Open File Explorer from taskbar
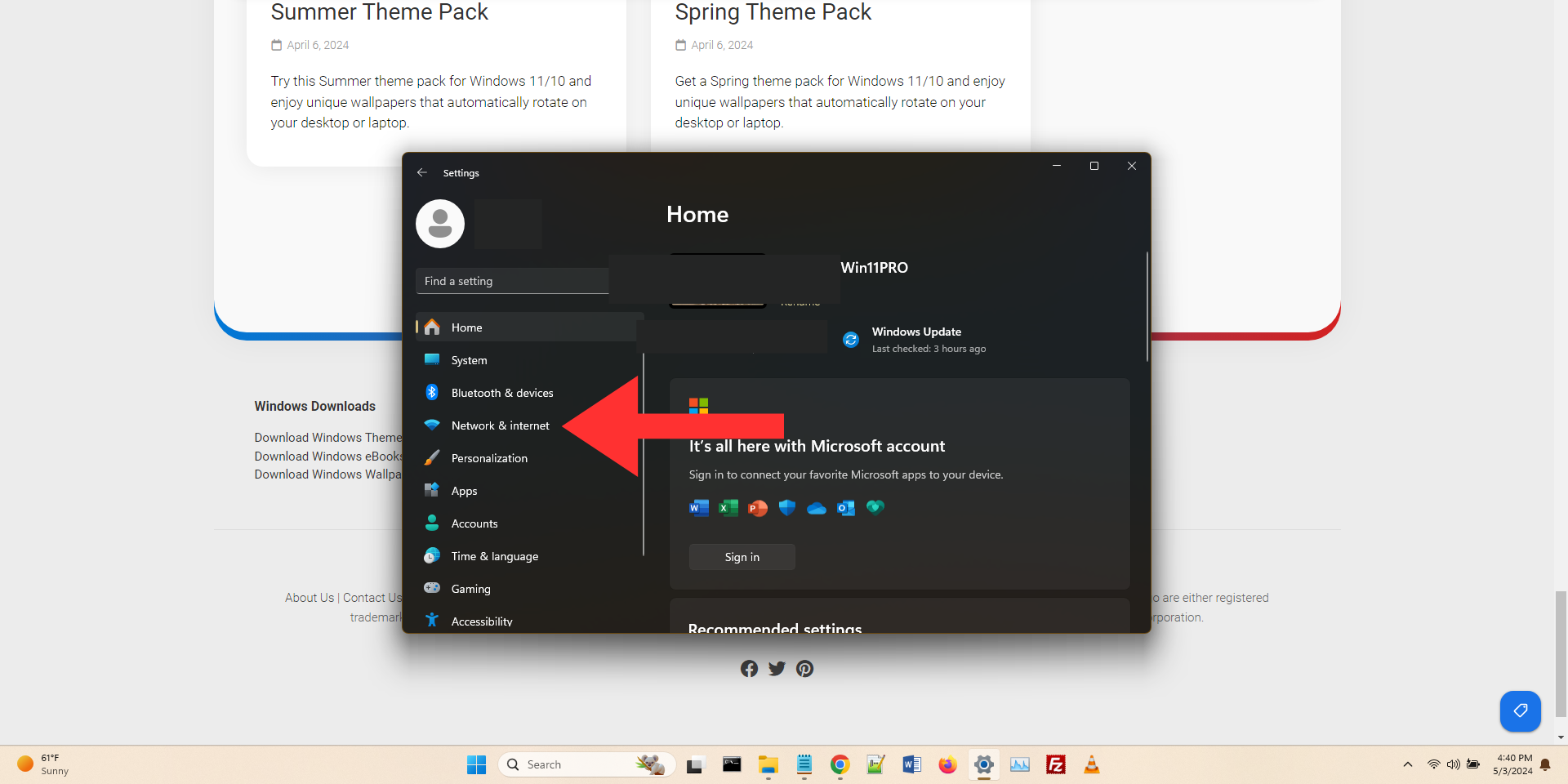Viewport: 1568px width, 784px height. (x=768, y=764)
